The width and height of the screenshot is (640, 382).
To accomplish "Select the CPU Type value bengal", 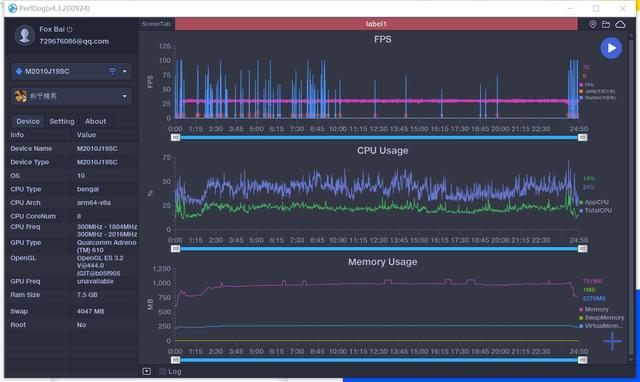I will (88, 189).
